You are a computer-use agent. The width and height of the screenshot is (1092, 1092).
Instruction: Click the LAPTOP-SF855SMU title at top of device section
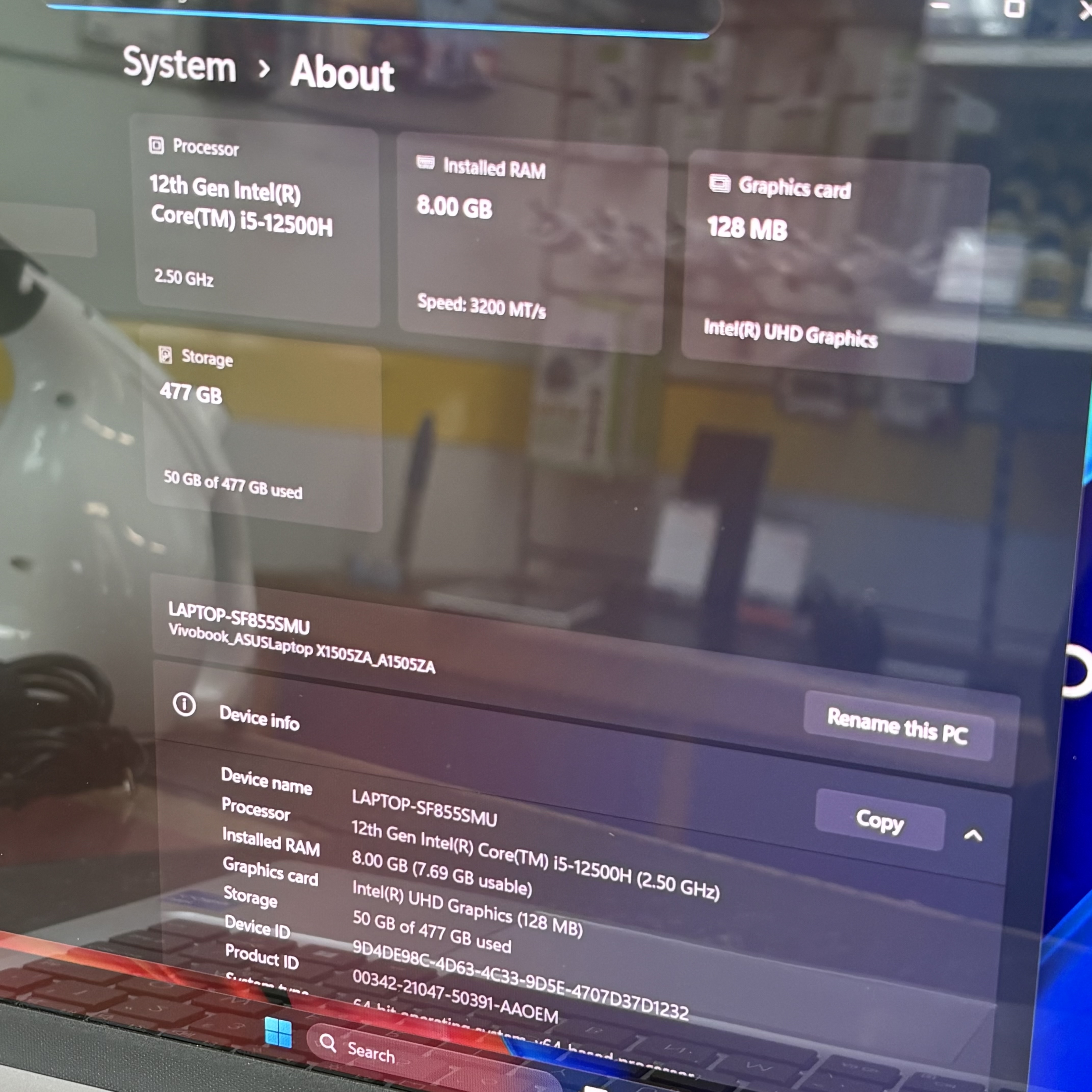[x=239, y=618]
